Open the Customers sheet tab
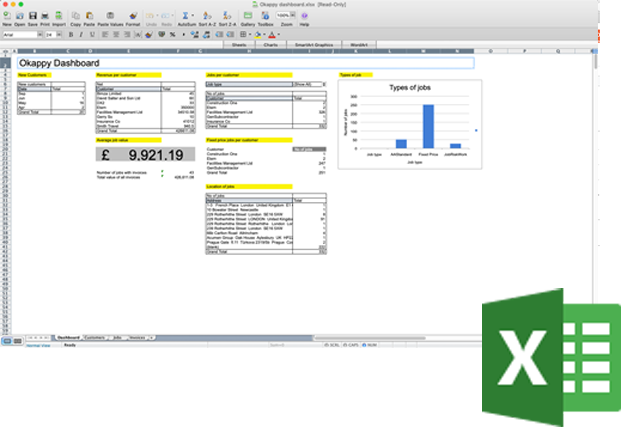The width and height of the screenshot is (621, 427). click(95, 337)
